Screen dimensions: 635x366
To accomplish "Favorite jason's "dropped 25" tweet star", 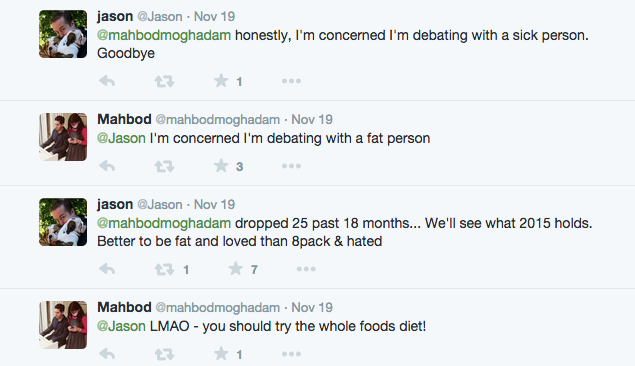I will pos(236,268).
